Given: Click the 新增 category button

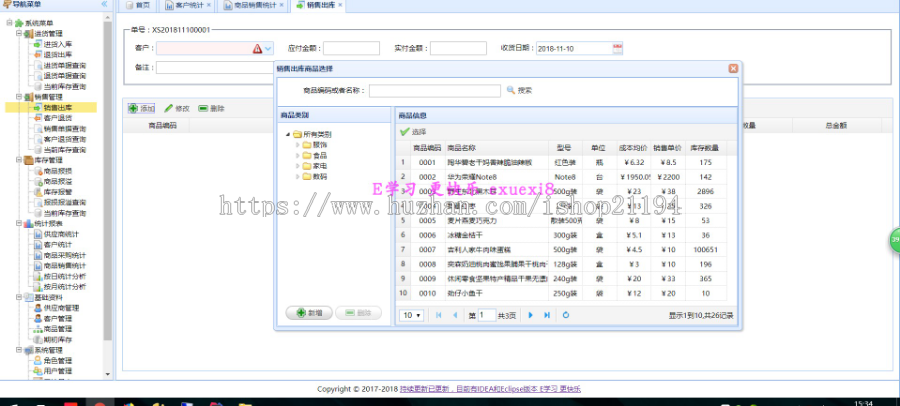Looking at the screenshot, I should [309, 313].
